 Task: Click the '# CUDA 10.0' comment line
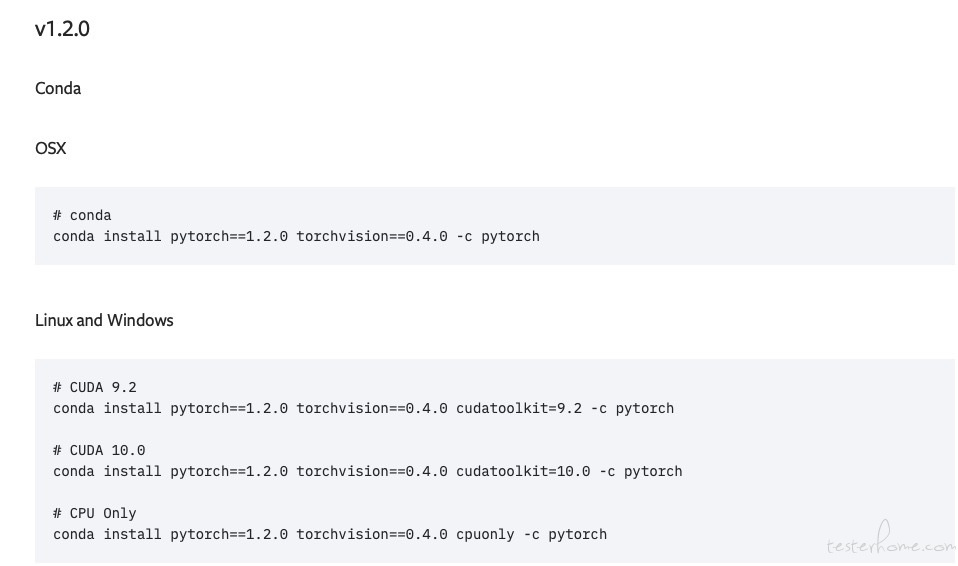tap(99, 450)
